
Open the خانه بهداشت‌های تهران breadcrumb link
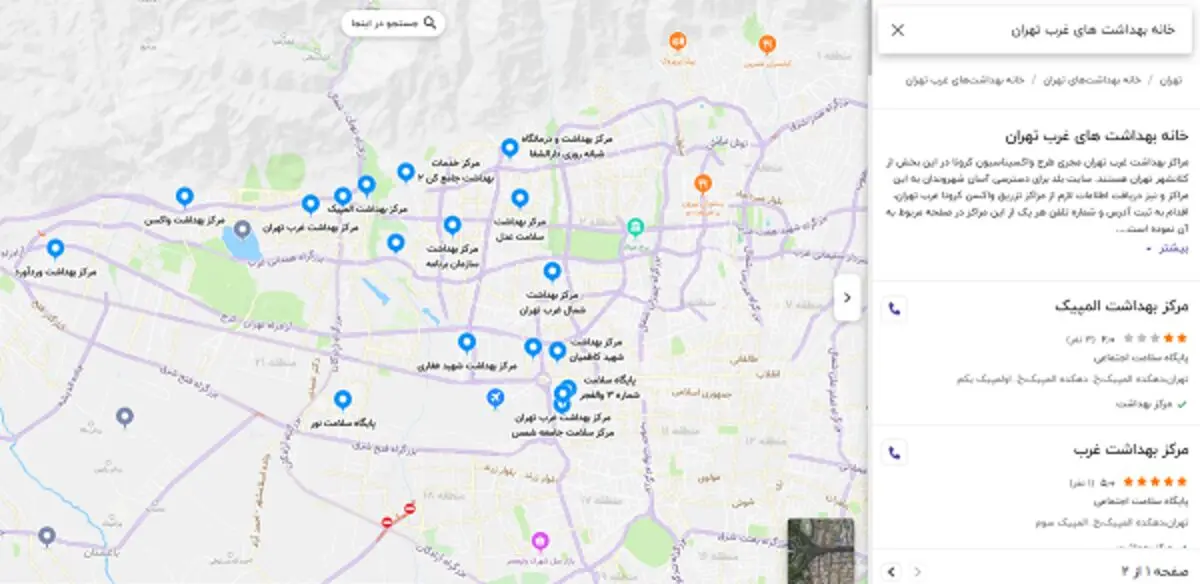click(1092, 79)
